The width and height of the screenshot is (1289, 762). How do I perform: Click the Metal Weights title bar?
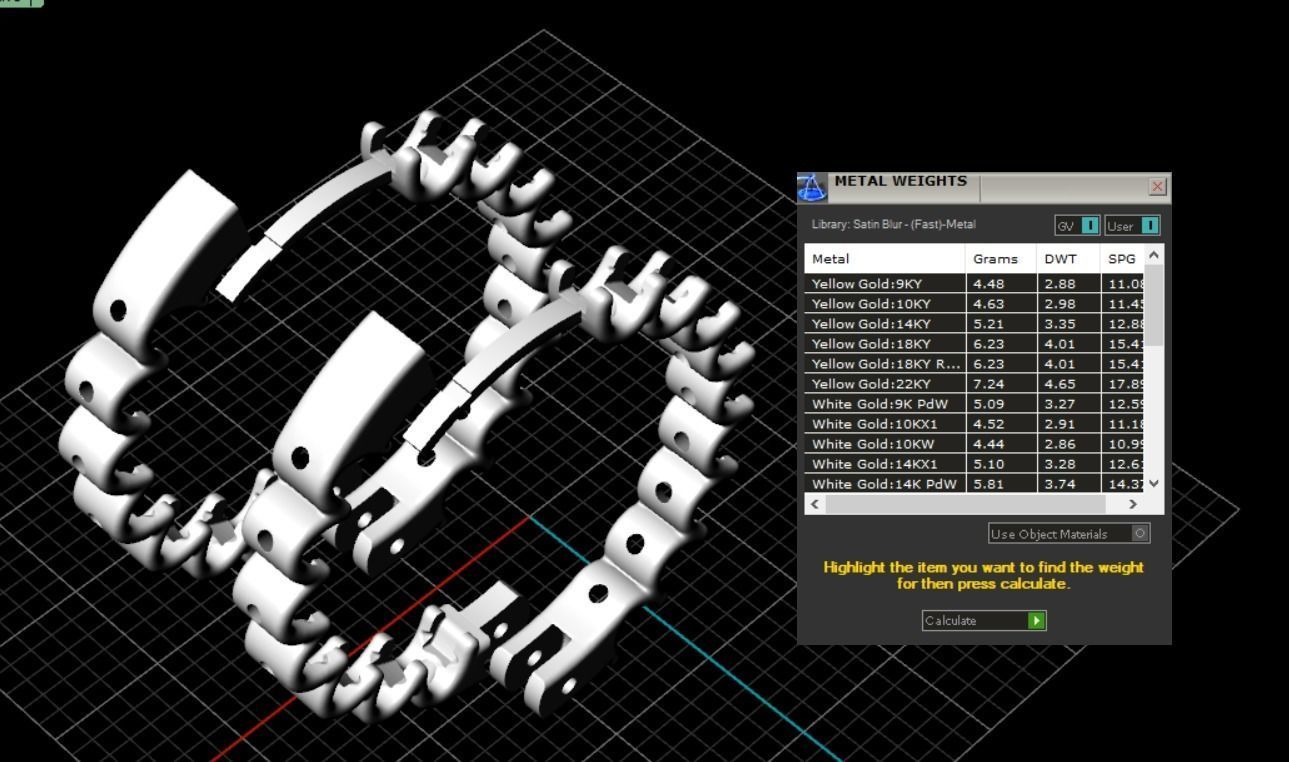985,187
